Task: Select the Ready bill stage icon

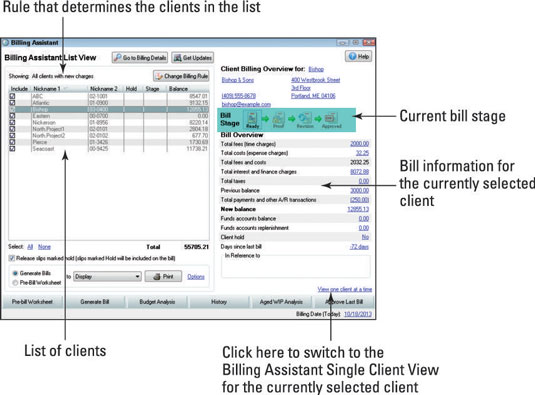Action: [252, 119]
